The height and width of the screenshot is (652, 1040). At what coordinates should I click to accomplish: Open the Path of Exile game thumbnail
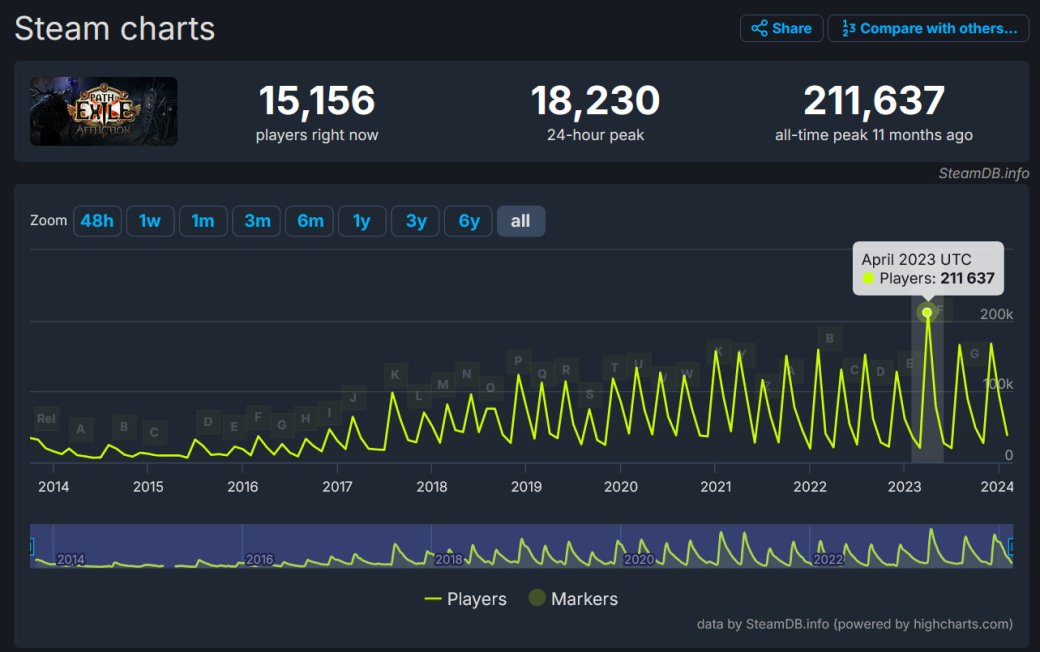[103, 111]
